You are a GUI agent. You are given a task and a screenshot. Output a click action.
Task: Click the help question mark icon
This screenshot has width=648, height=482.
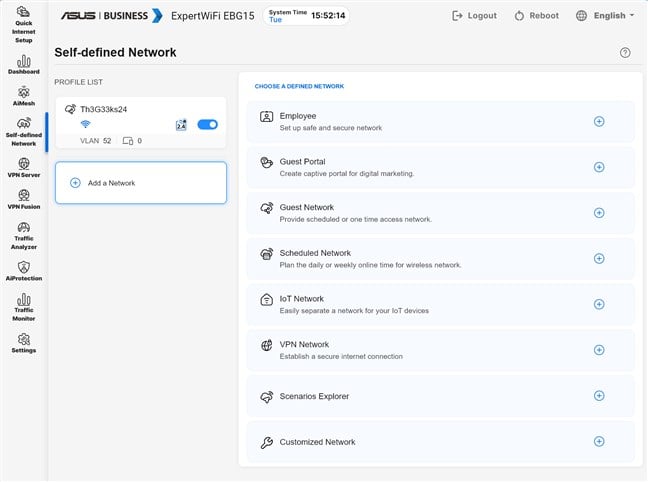tap(625, 53)
